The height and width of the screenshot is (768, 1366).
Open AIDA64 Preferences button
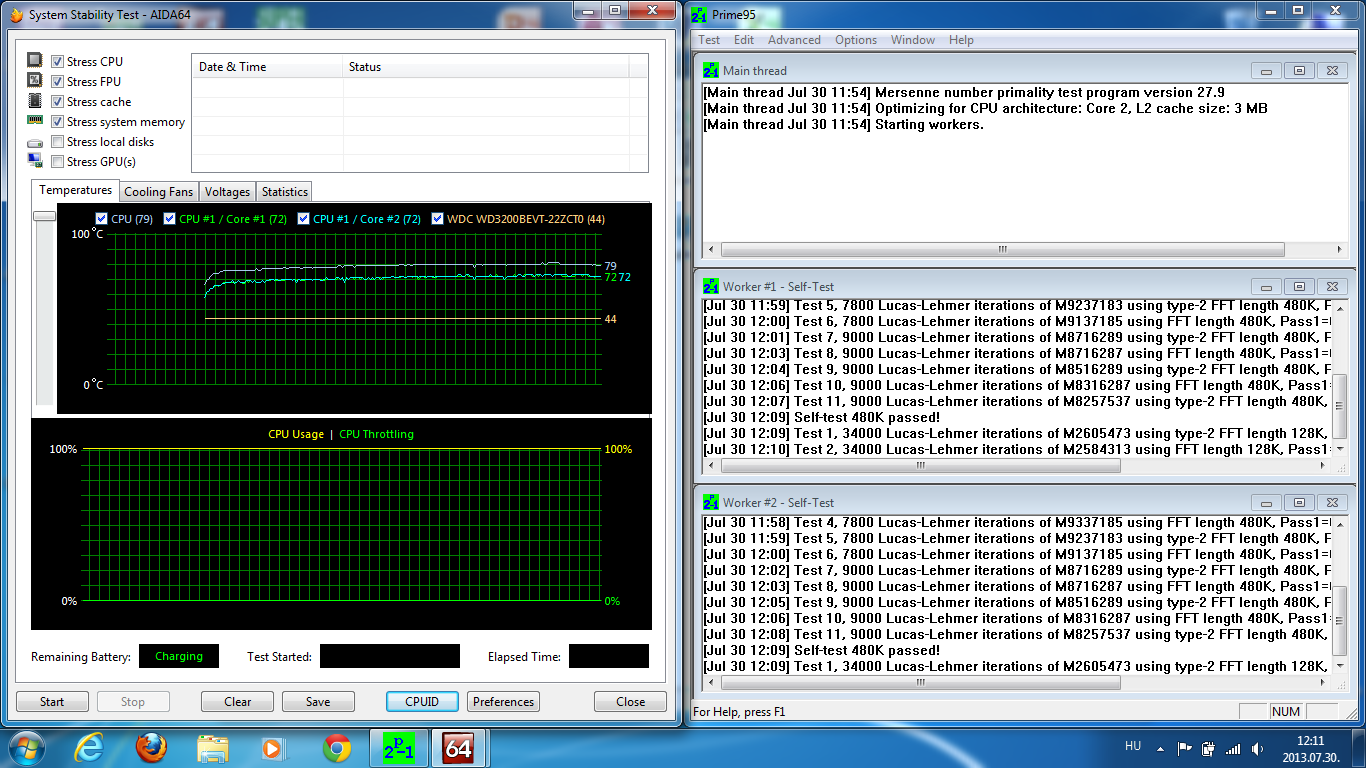[504, 702]
